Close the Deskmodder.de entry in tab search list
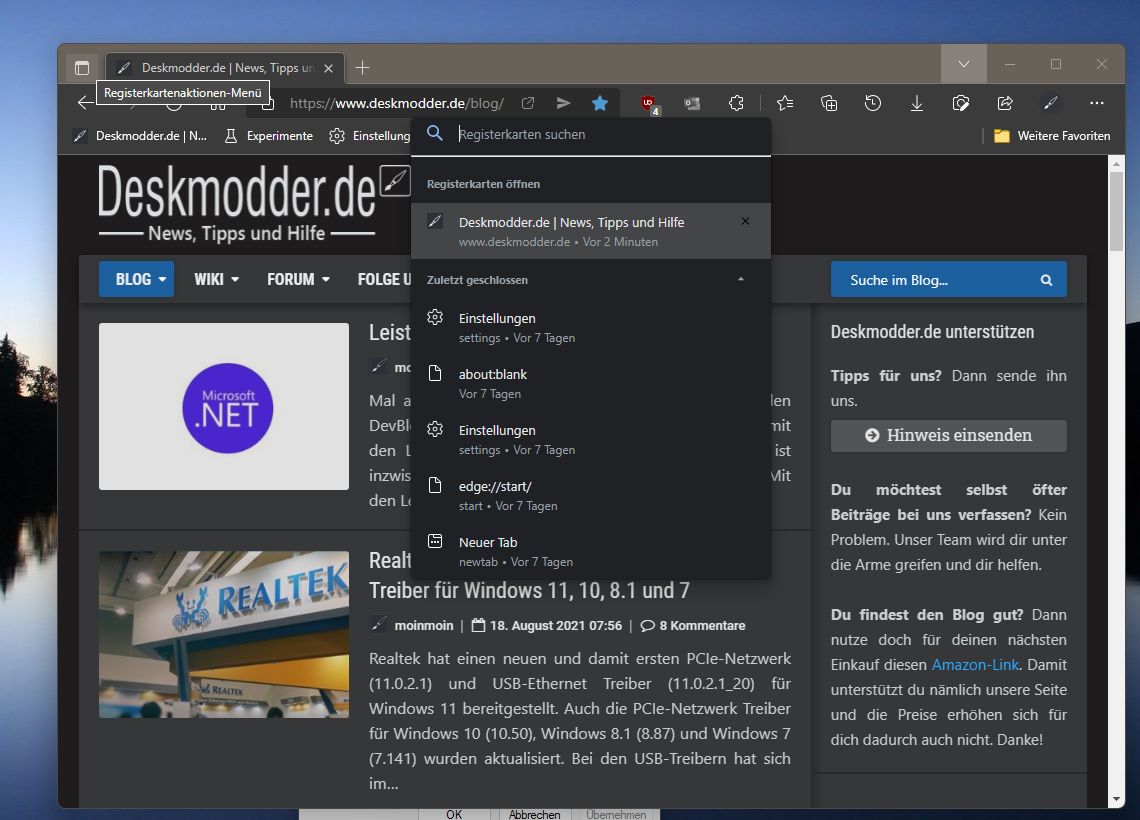The height and width of the screenshot is (820, 1140). point(745,221)
